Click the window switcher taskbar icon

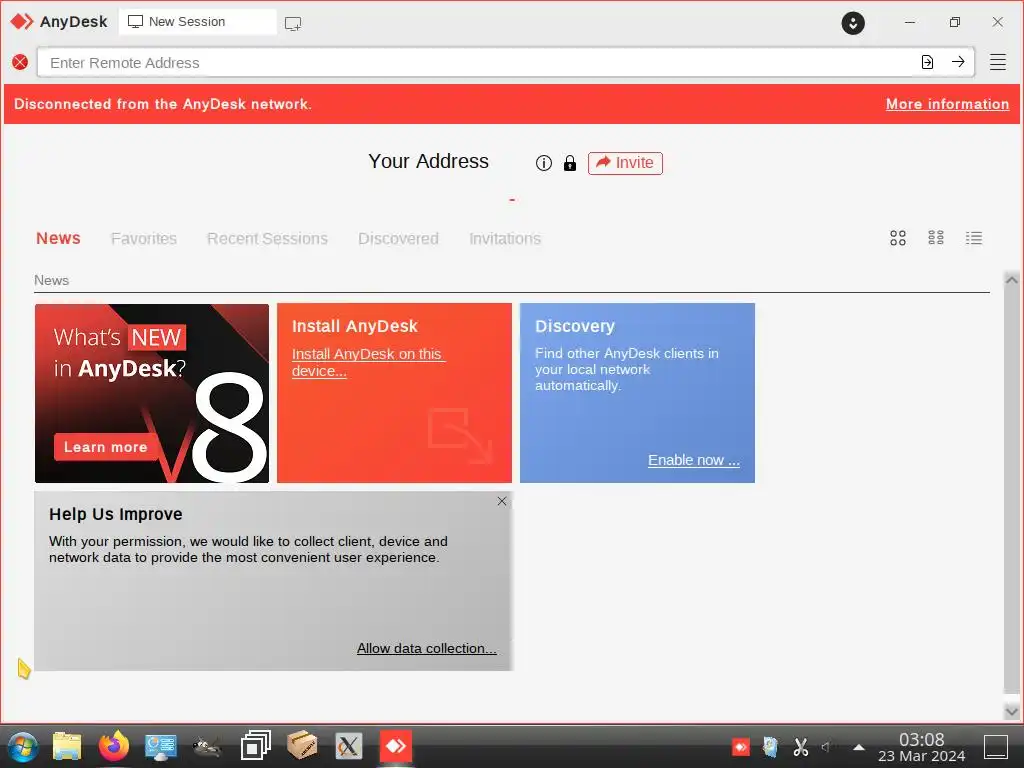click(x=255, y=746)
